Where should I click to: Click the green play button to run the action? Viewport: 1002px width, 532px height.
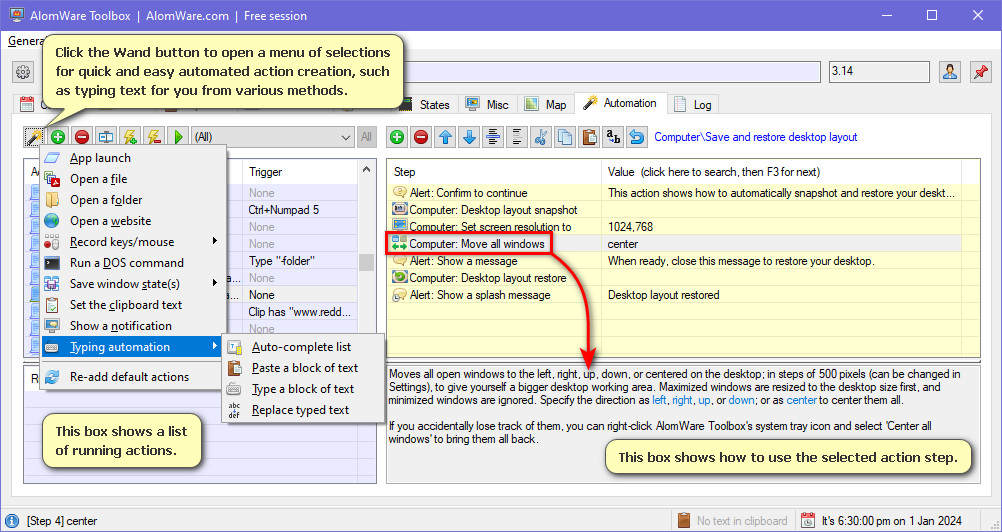pyautogui.click(x=178, y=137)
